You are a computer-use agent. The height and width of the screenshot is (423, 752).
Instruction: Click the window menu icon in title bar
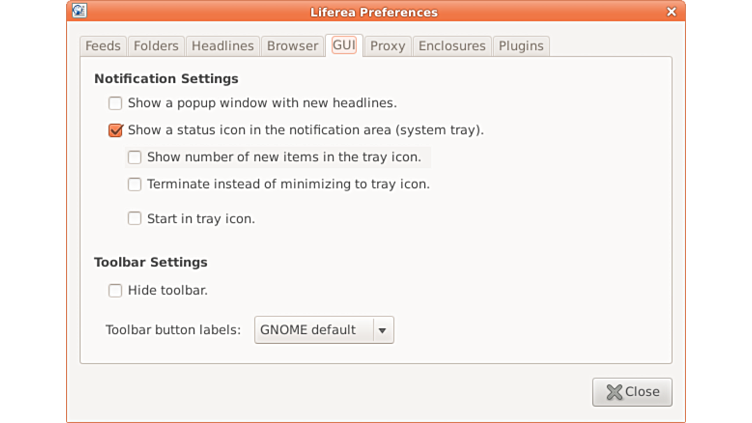tap(79, 11)
